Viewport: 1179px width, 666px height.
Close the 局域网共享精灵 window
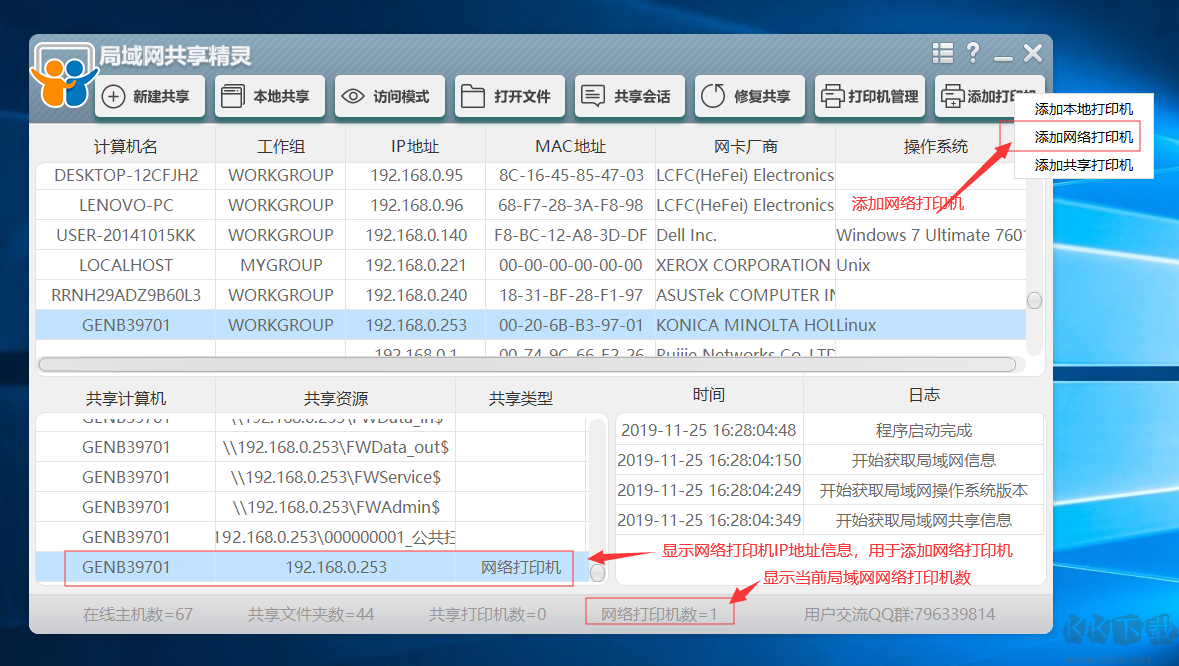[1033, 53]
